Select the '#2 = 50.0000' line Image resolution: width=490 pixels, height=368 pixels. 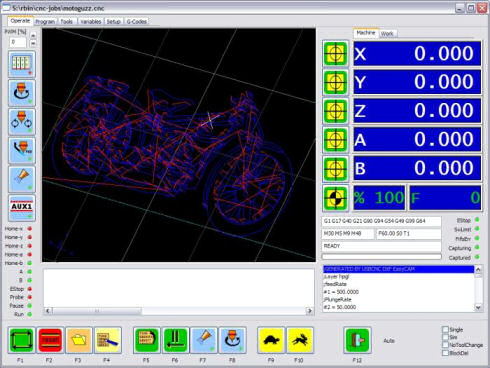398,307
